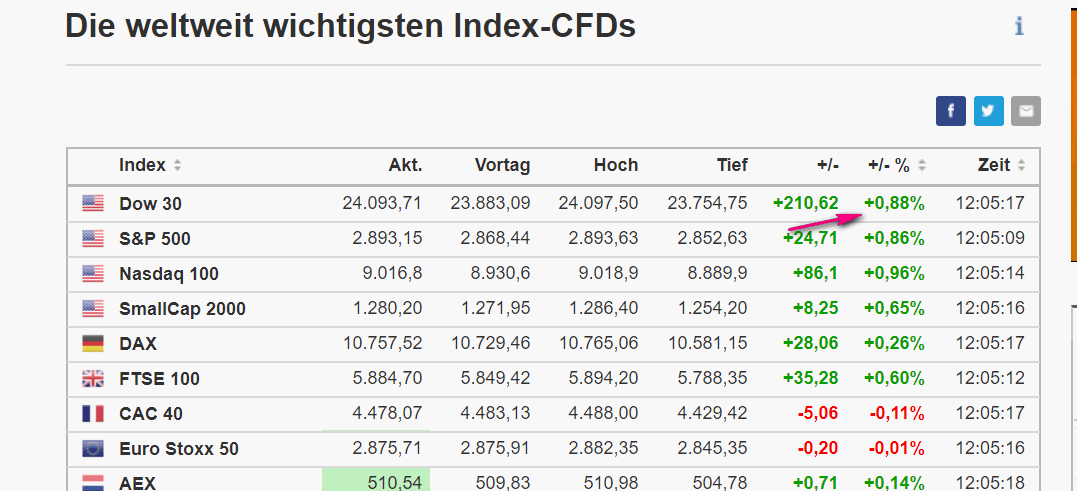This screenshot has height=491, width=1077.
Task: Click the US flag next to Dow 30
Action: pos(93,204)
